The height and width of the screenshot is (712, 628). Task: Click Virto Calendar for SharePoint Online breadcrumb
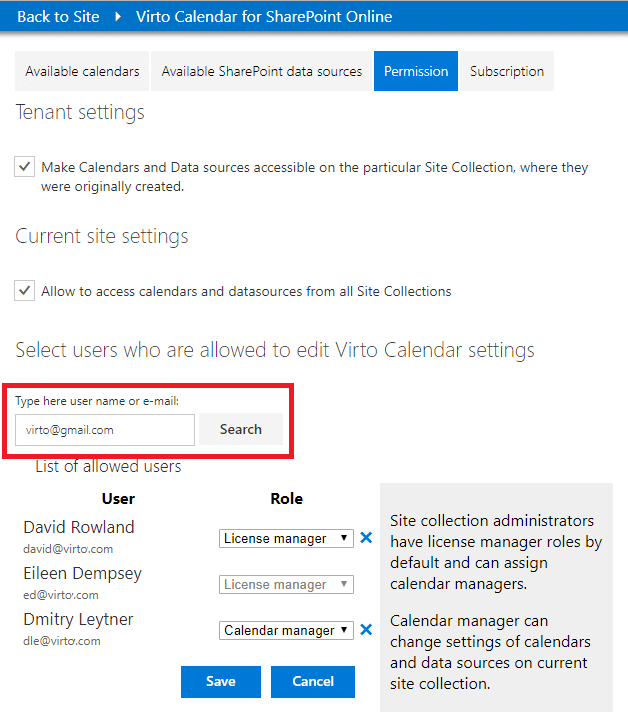coord(264,17)
